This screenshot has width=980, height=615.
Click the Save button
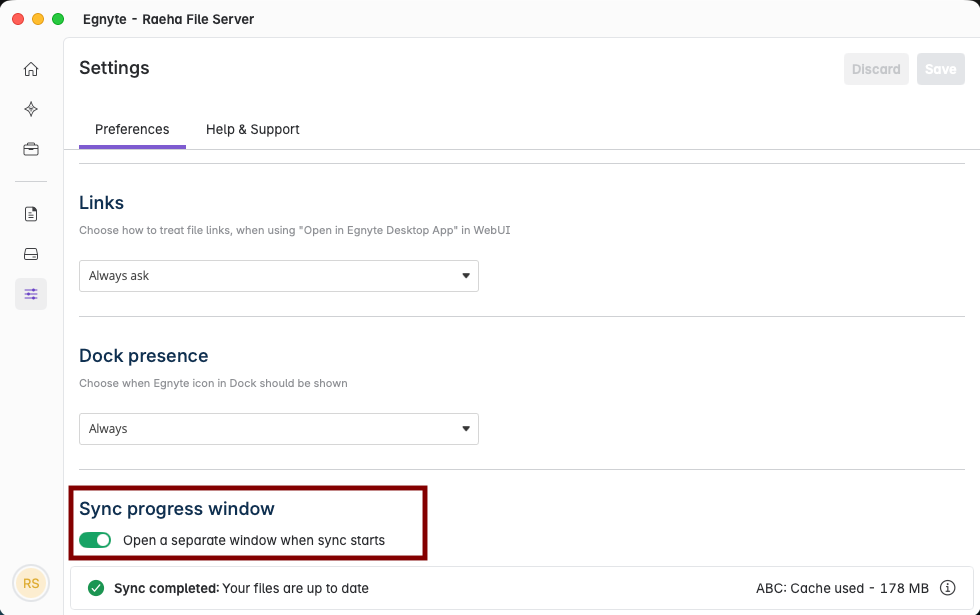[x=941, y=69]
